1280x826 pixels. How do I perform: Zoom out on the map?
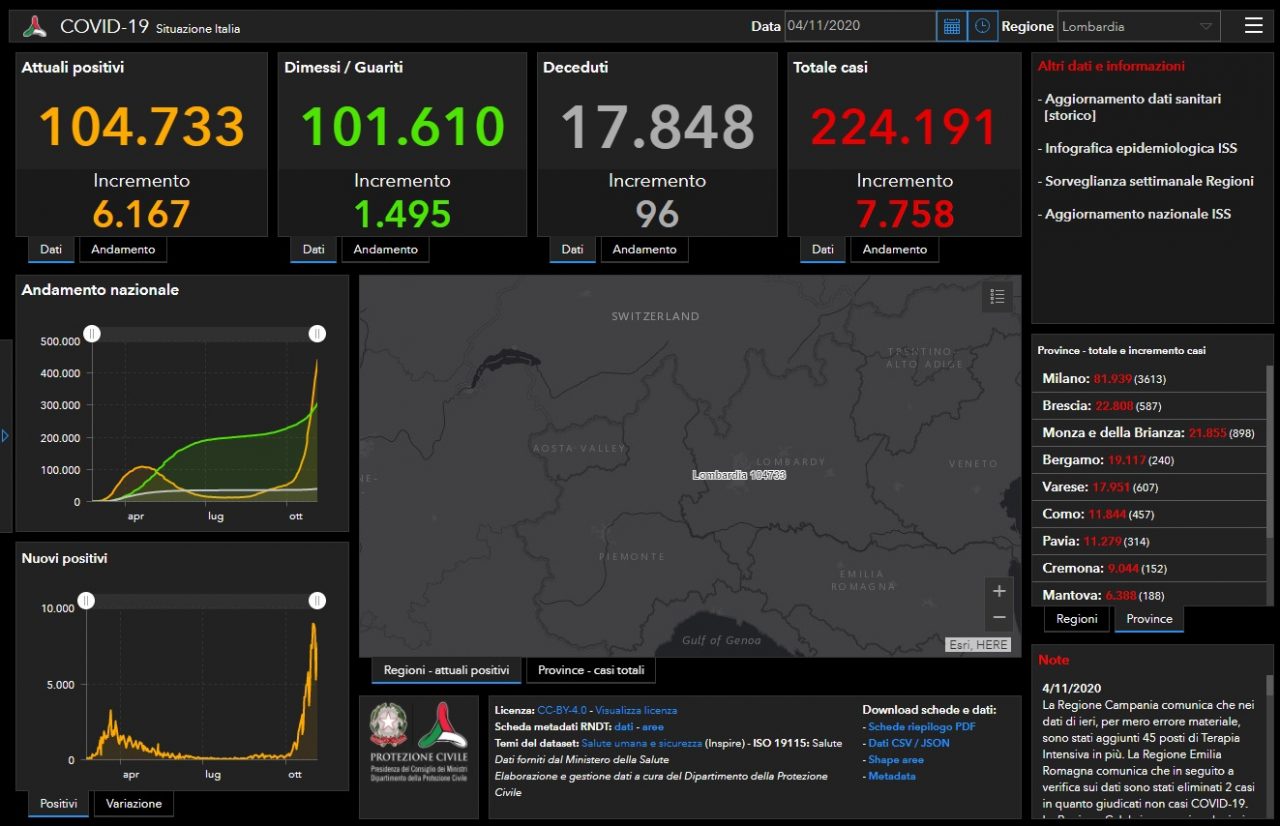(x=998, y=617)
